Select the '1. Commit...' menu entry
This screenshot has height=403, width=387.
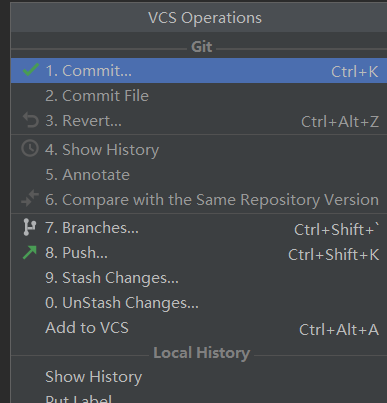[199, 71]
